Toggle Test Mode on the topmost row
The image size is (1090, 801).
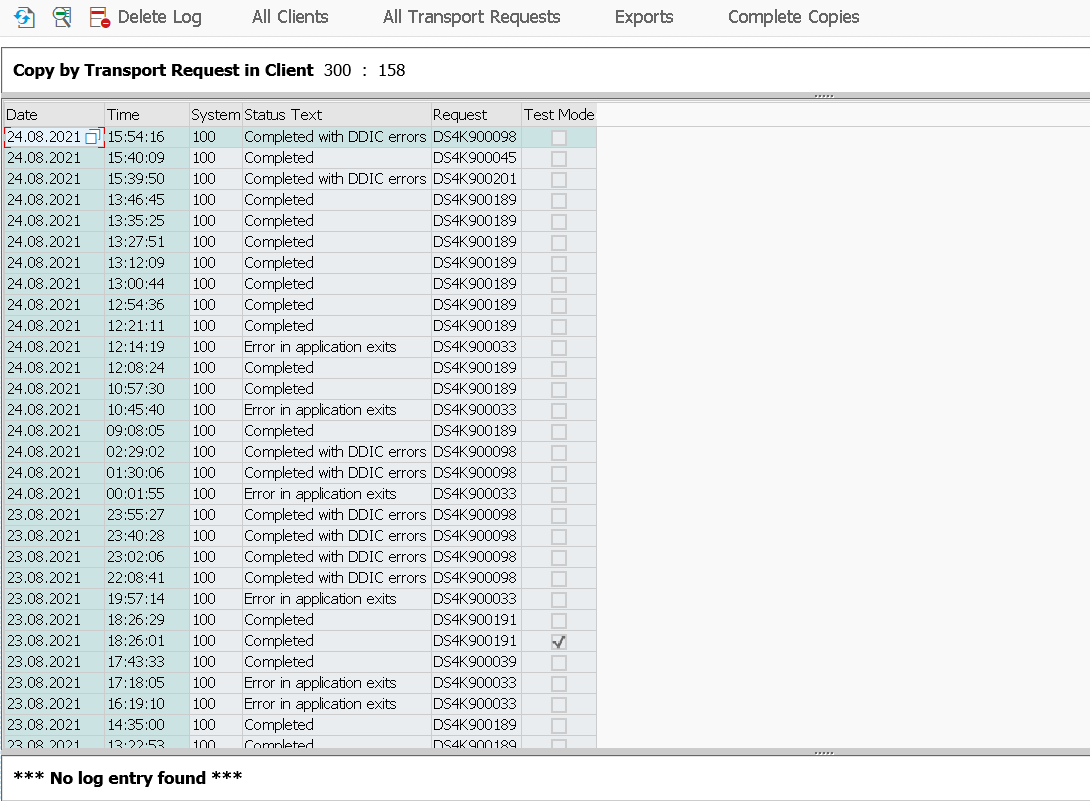click(x=557, y=136)
